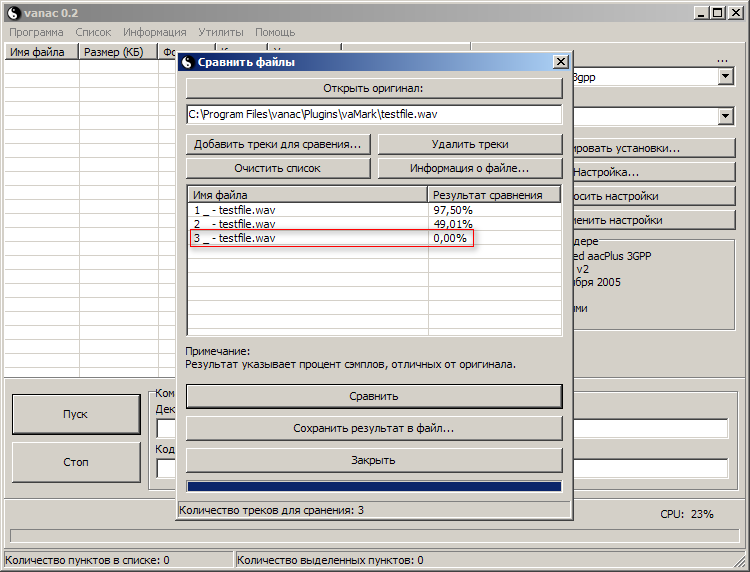Open the Программа menu
750x572 pixels.
36,32
